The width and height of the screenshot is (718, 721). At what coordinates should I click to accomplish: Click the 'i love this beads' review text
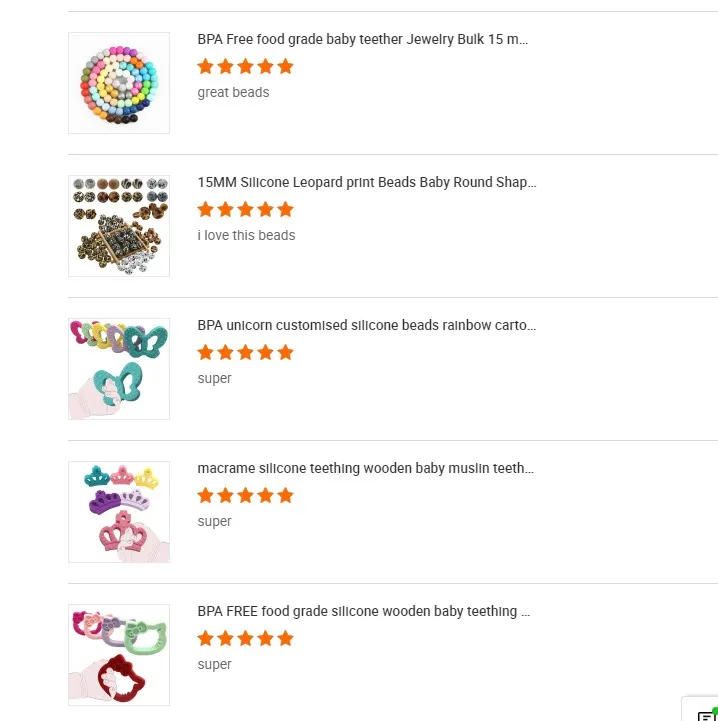point(246,236)
